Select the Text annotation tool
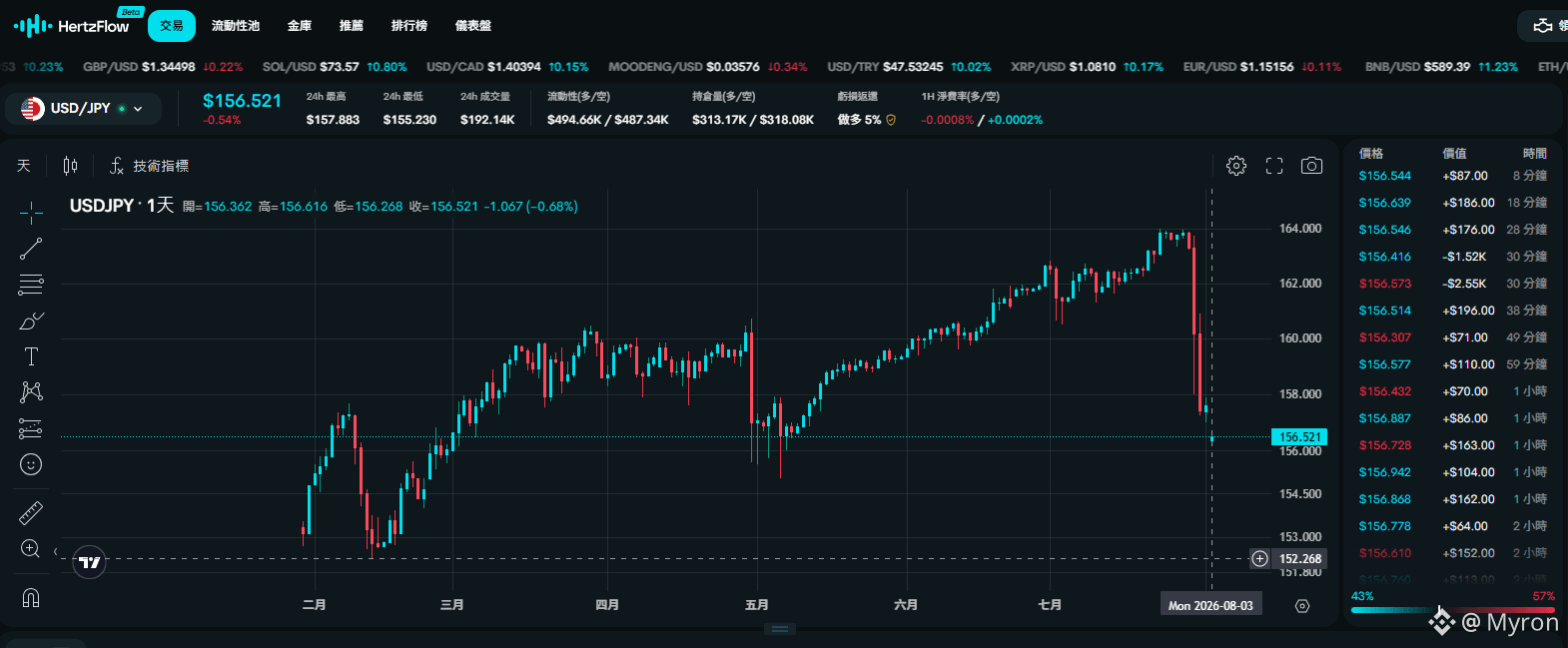 click(31, 356)
